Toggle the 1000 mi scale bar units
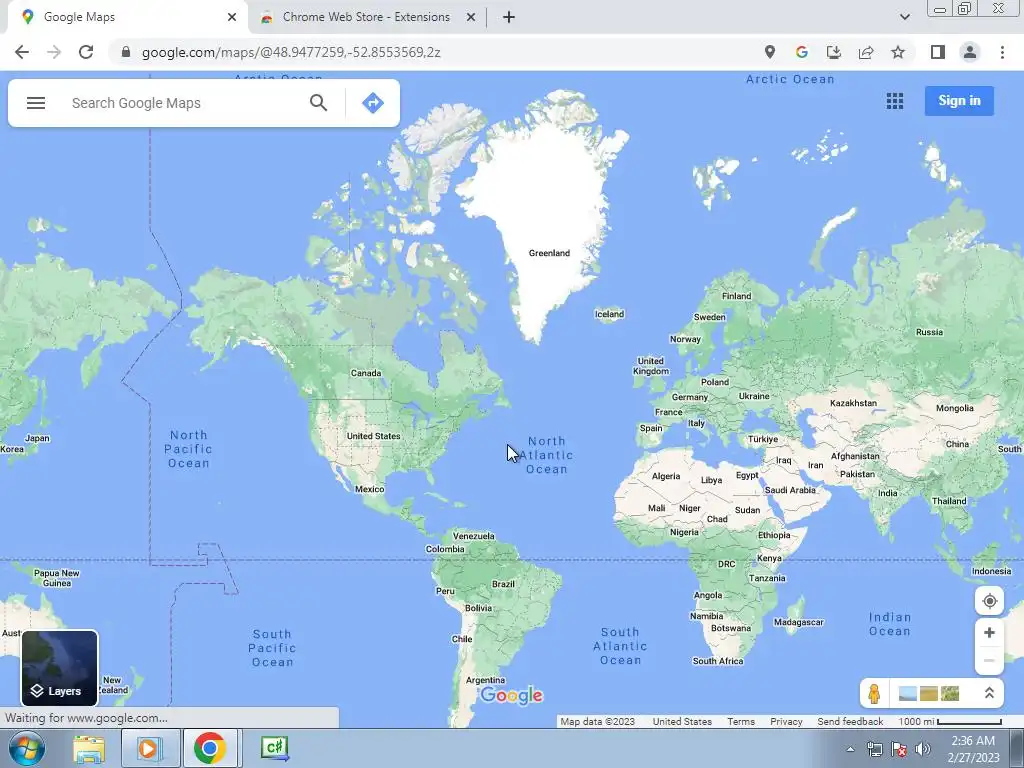Viewport: 1024px width, 768px height. click(950, 722)
